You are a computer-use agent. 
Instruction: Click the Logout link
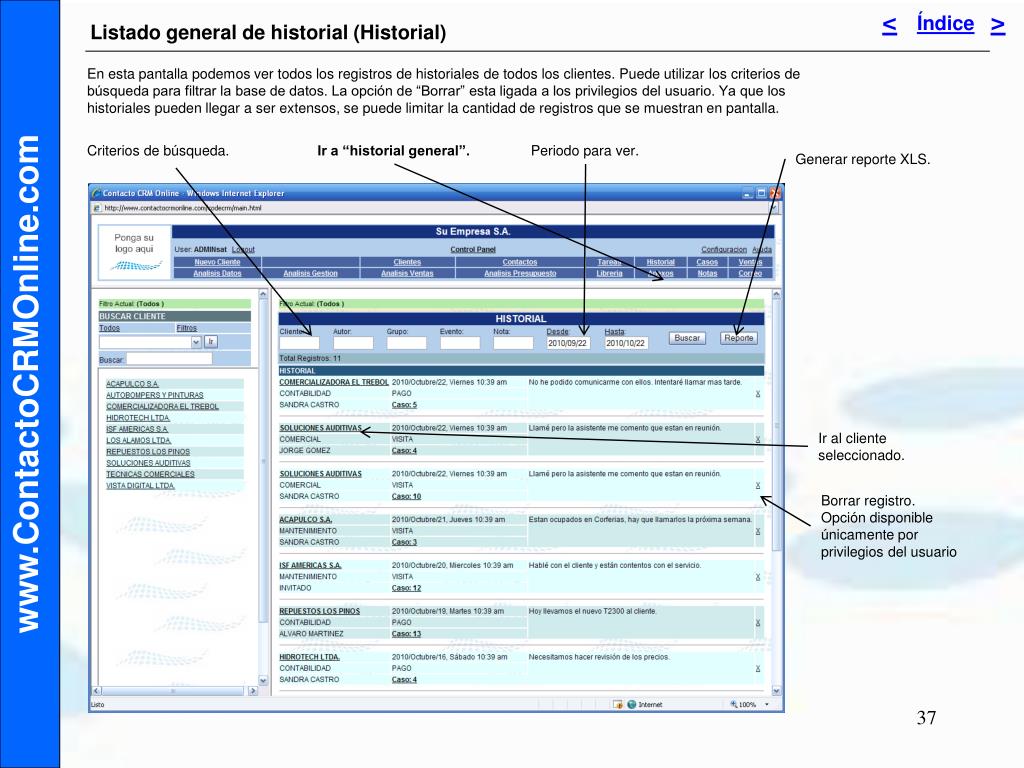pyautogui.click(x=243, y=249)
